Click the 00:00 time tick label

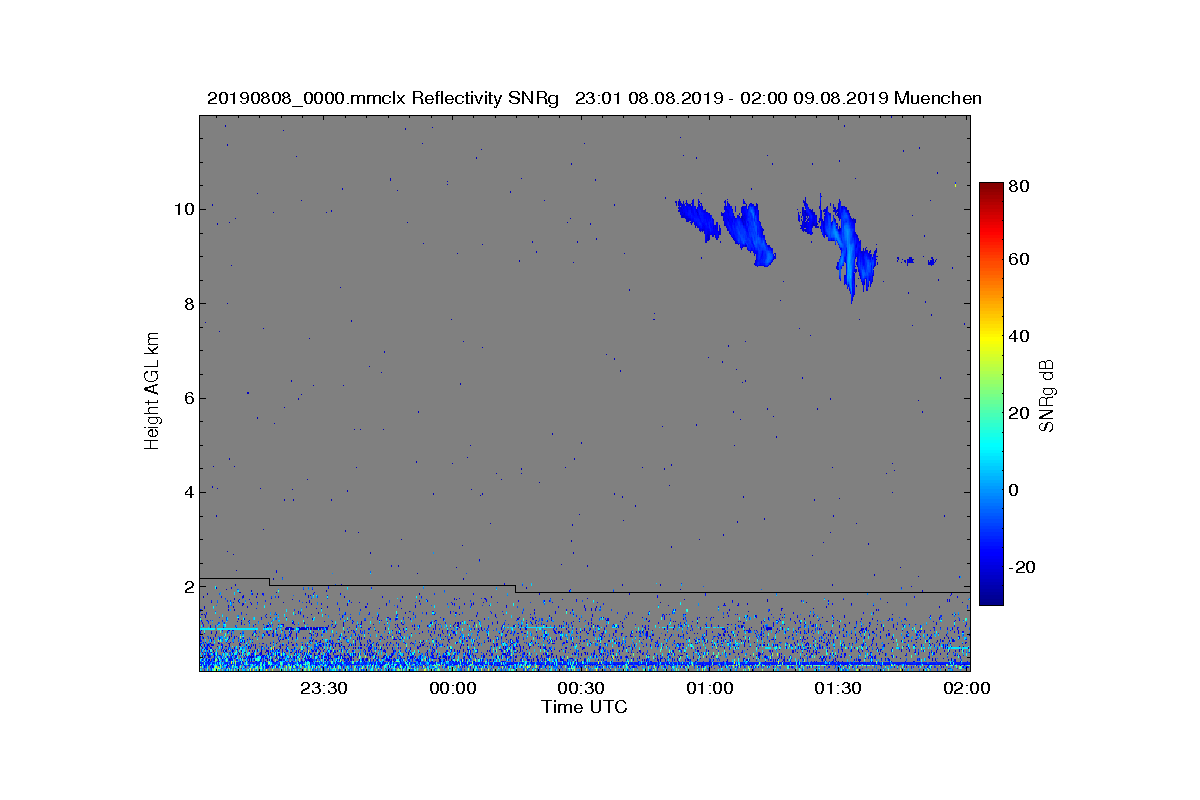(x=452, y=688)
